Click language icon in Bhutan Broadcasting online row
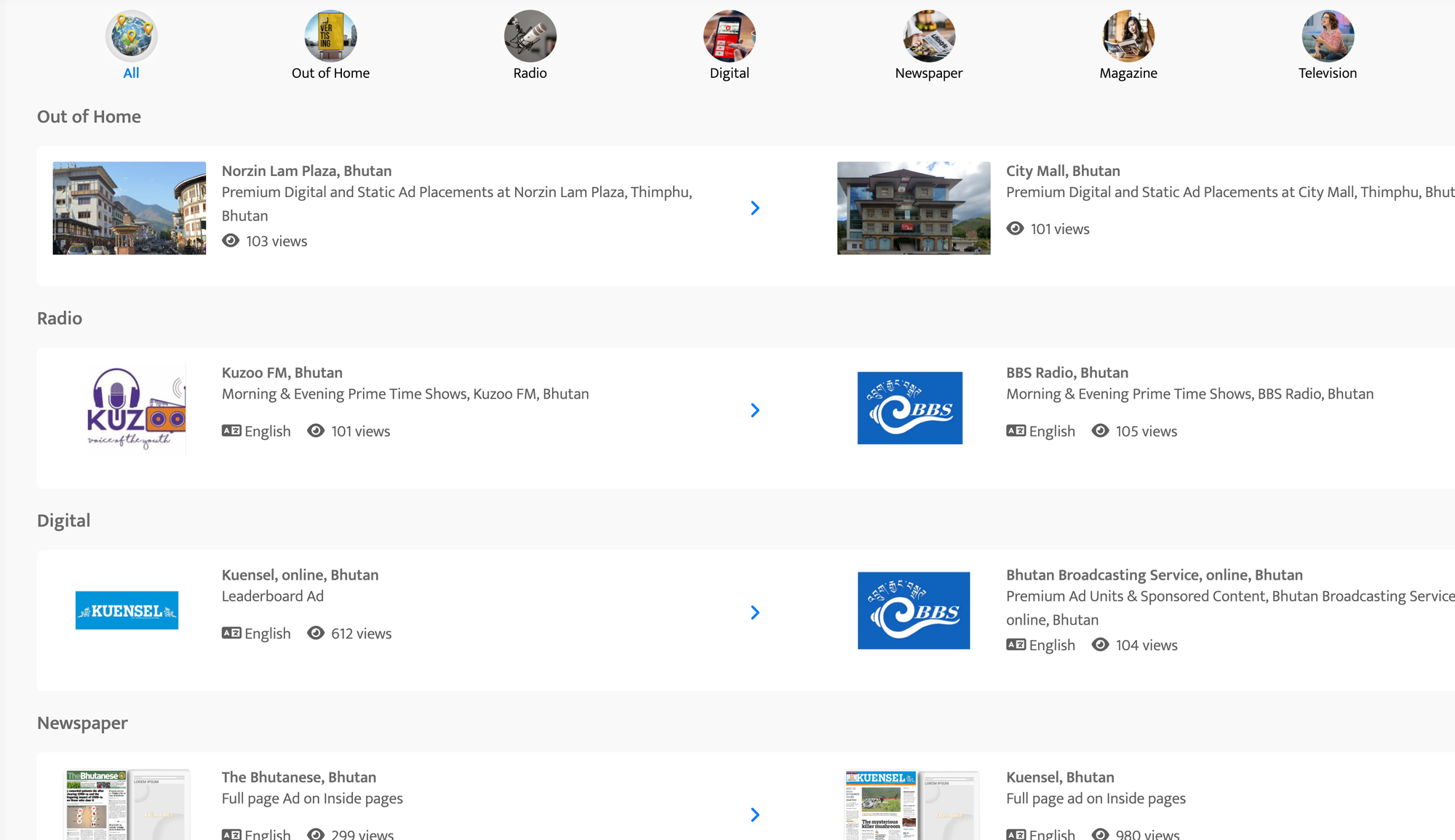Image resolution: width=1455 pixels, height=840 pixels. coord(1016,644)
